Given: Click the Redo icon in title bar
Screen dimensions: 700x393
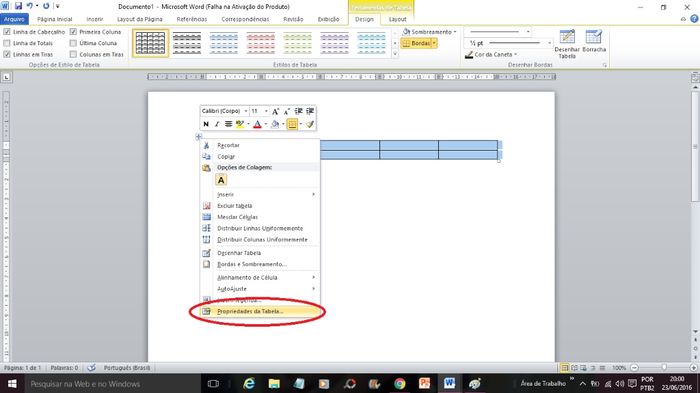Looking at the screenshot, I should pos(46,6).
